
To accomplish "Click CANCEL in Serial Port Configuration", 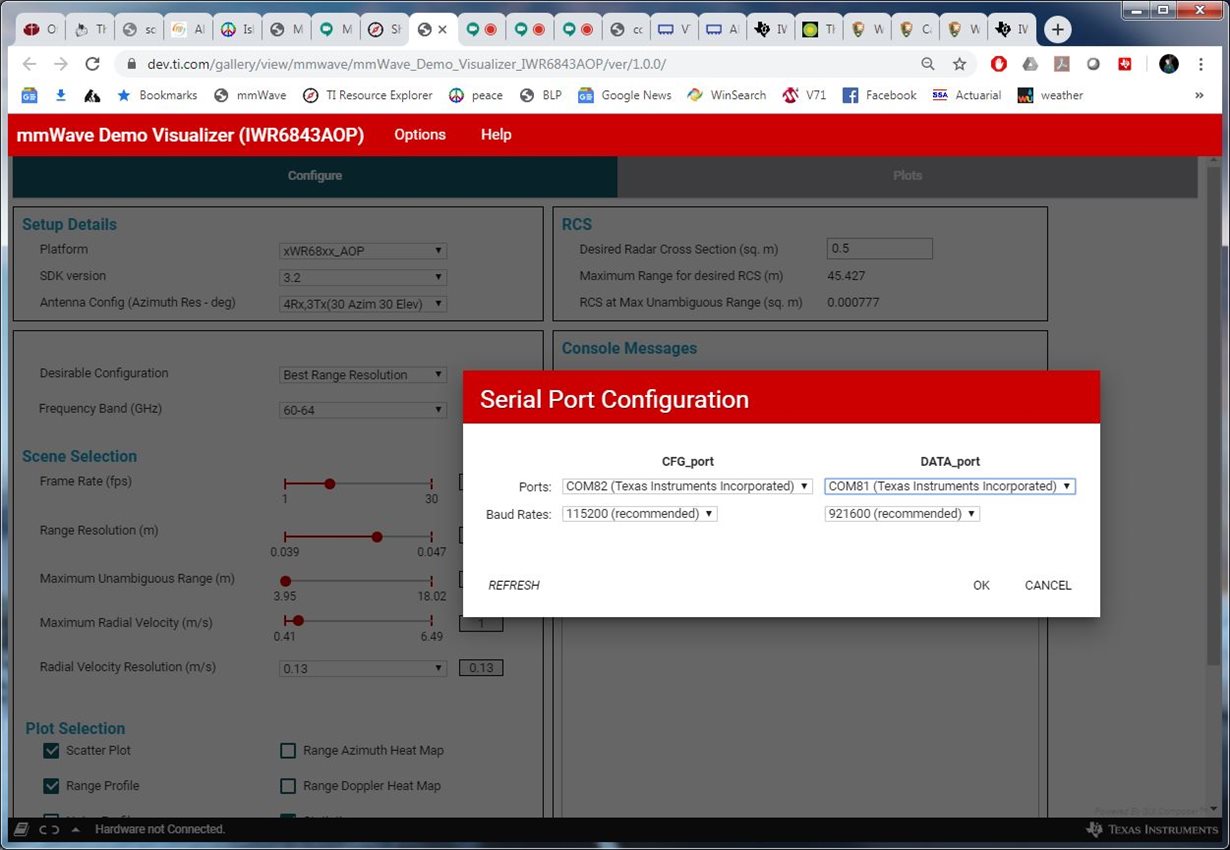I will 1048,586.
